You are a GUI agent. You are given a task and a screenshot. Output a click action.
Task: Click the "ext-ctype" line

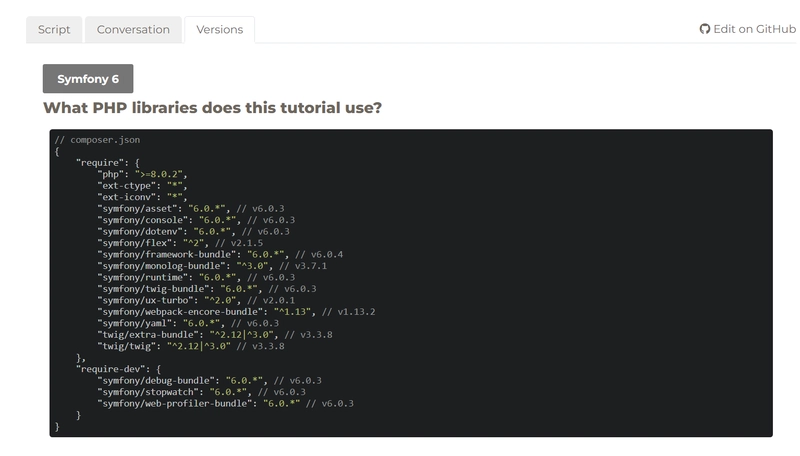click(142, 186)
